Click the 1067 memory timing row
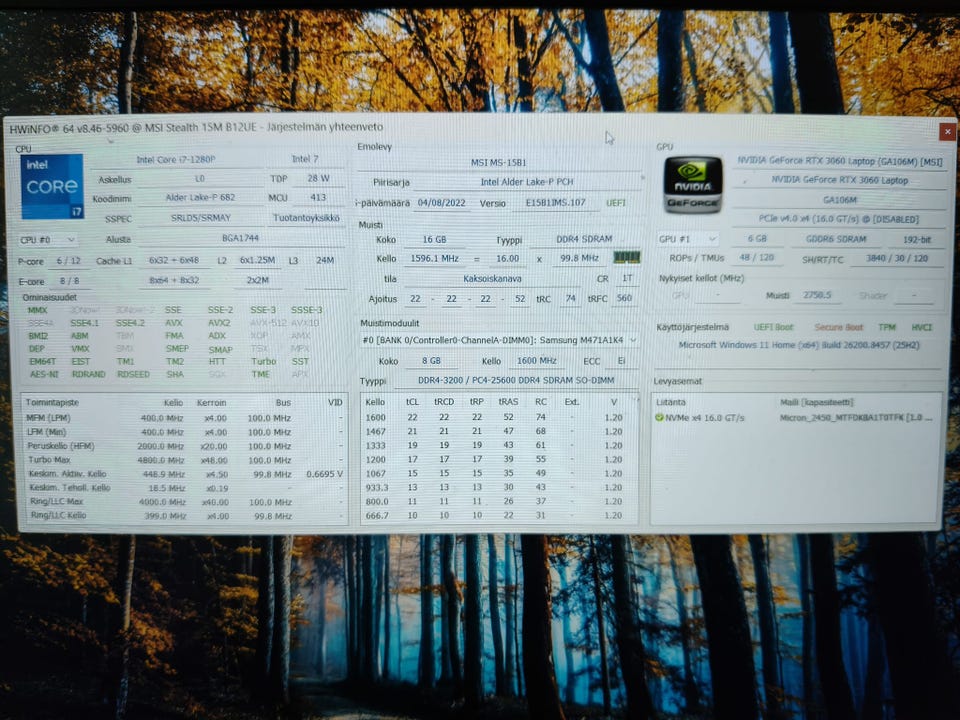The image size is (960, 720). click(497, 473)
